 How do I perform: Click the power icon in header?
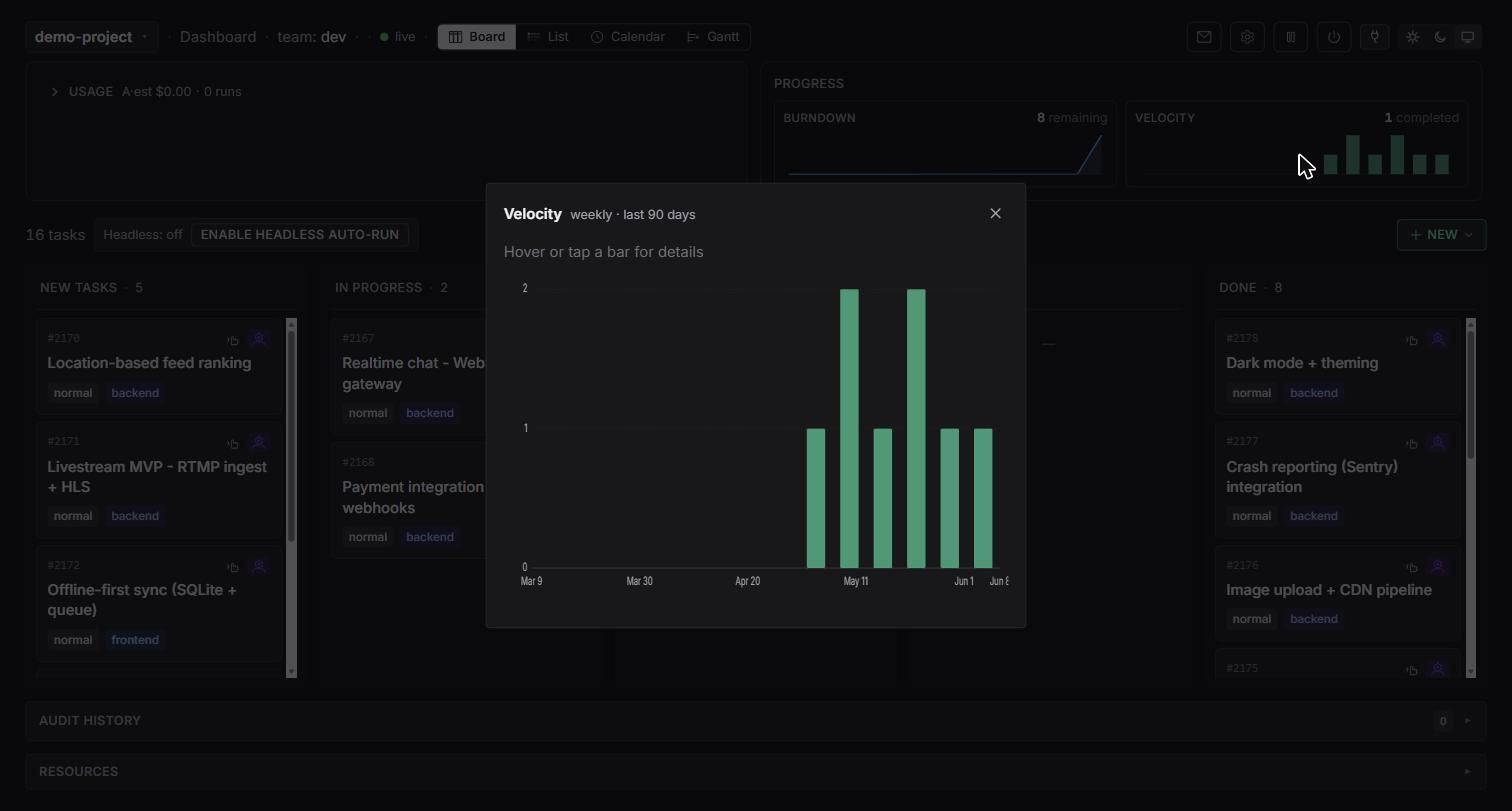[1334, 37]
